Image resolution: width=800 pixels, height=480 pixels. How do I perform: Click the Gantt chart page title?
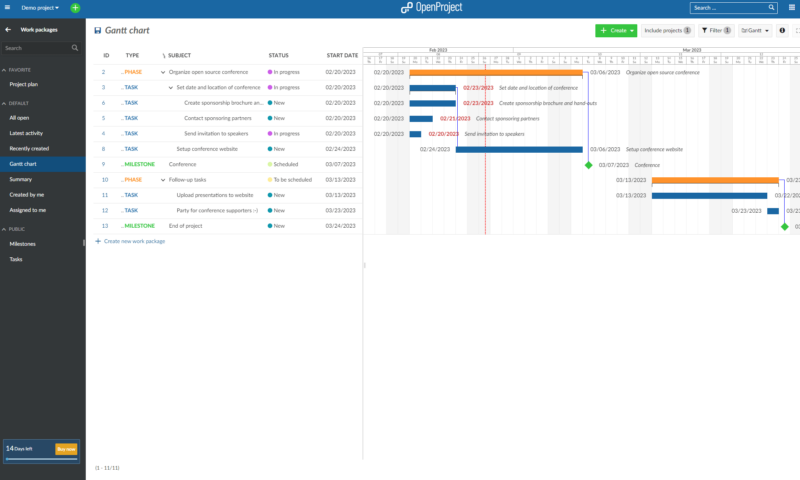tap(127, 31)
